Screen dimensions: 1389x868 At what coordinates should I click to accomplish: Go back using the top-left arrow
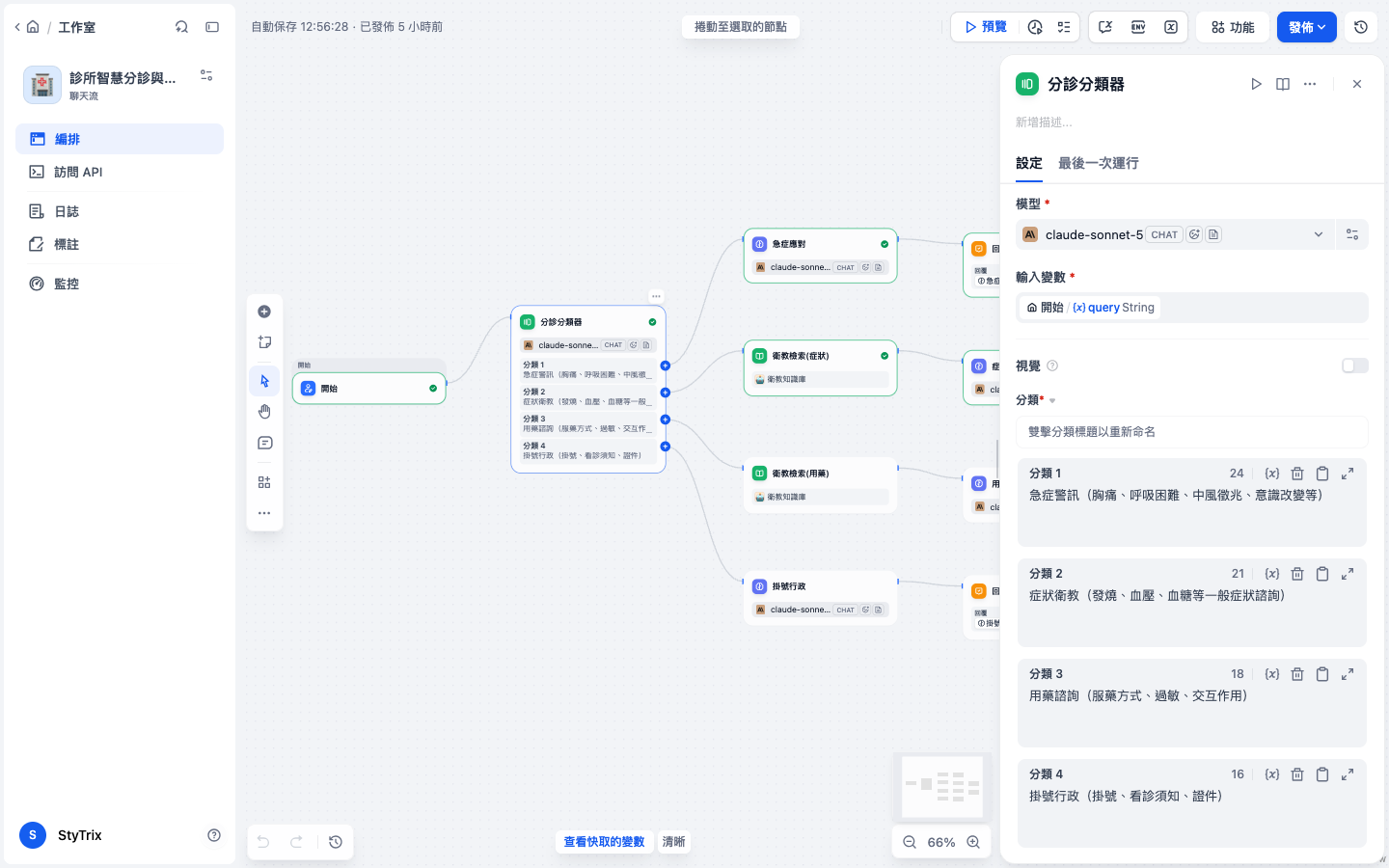[17, 27]
